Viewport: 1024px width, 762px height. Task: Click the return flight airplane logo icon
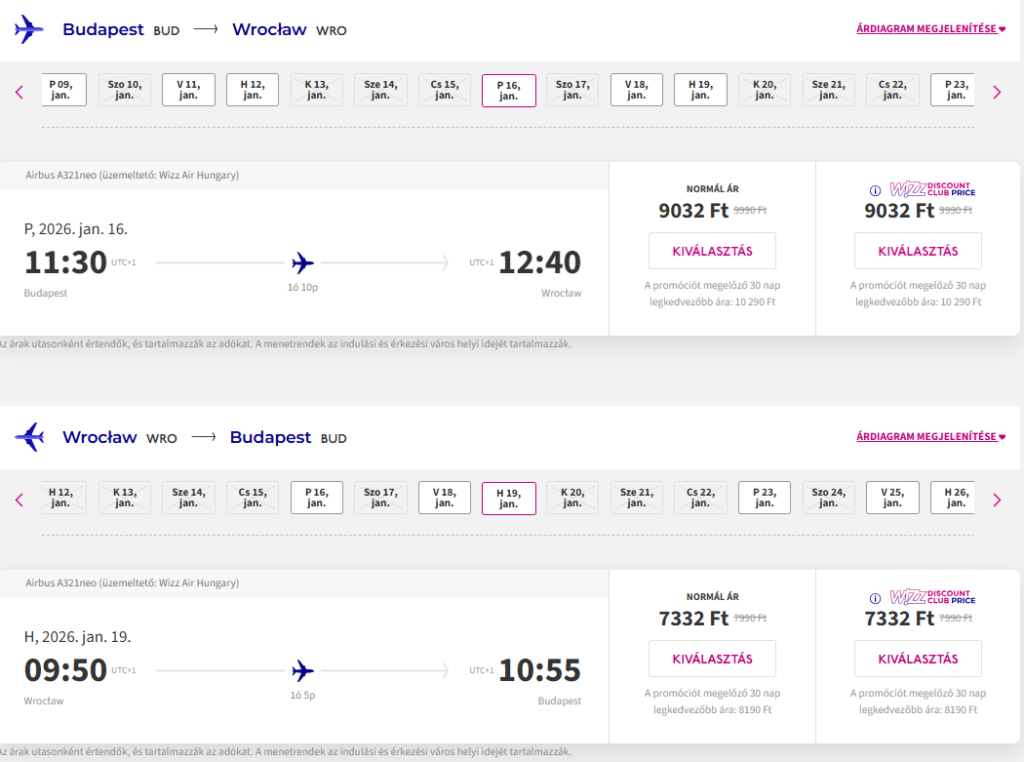(29, 437)
